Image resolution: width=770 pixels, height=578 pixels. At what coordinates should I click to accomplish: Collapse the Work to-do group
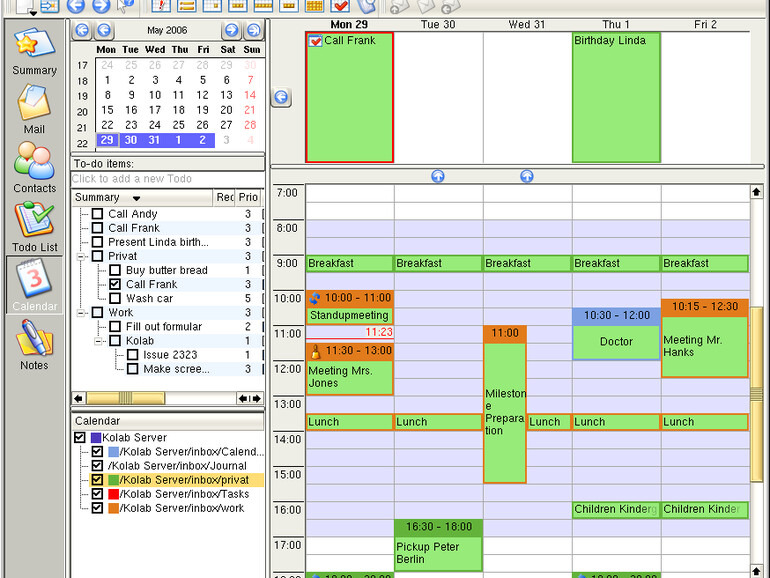coord(81,313)
